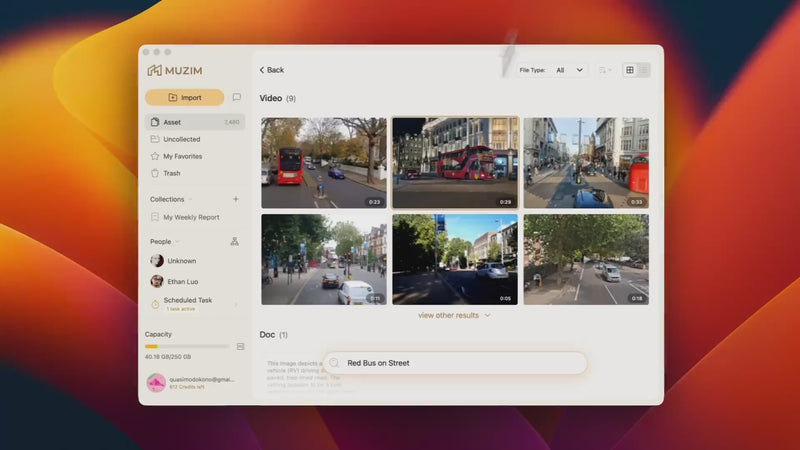Click the storage details icon near Capacity

[x=240, y=346]
